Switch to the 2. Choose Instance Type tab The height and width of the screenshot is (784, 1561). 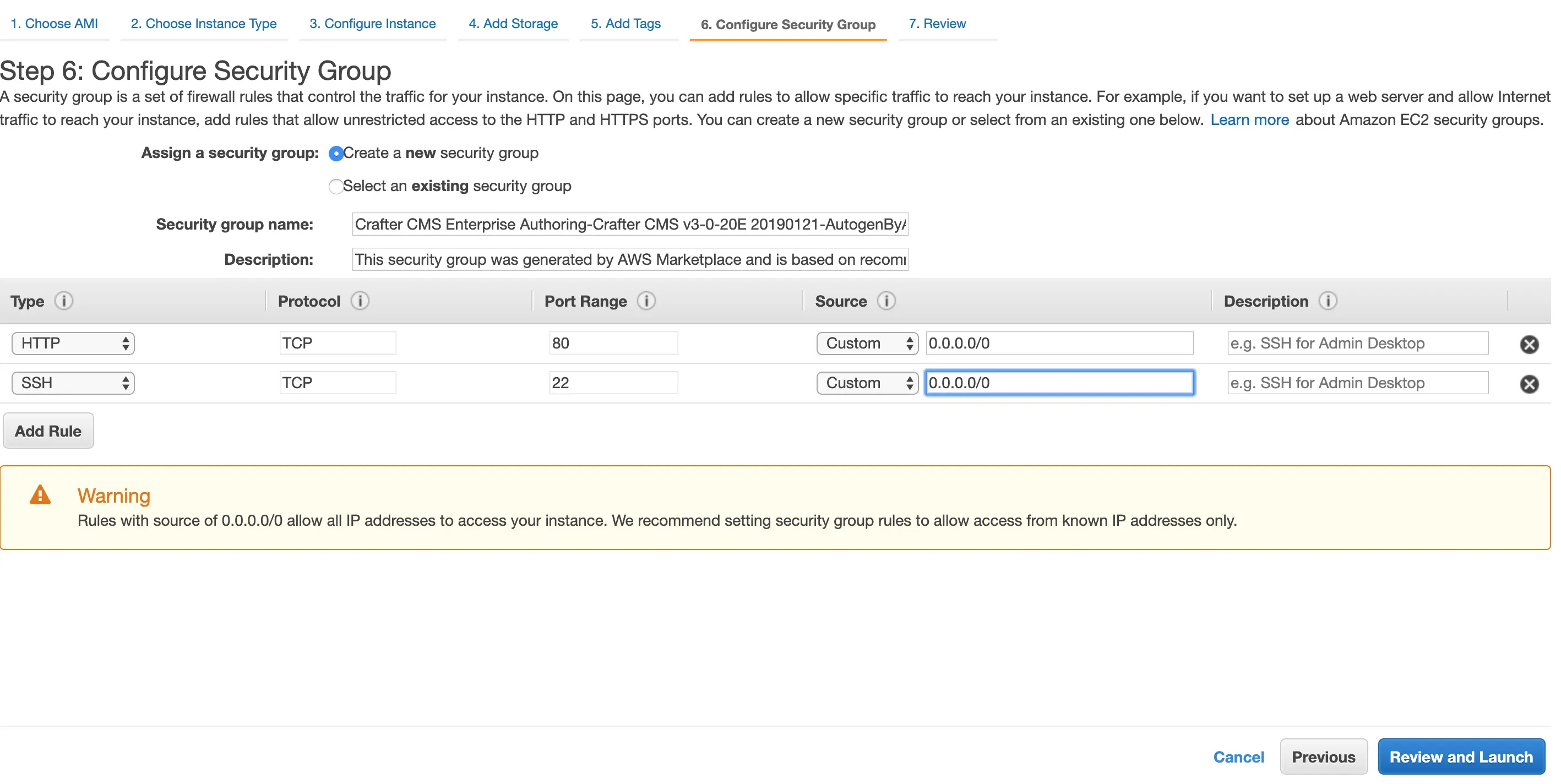(x=204, y=24)
